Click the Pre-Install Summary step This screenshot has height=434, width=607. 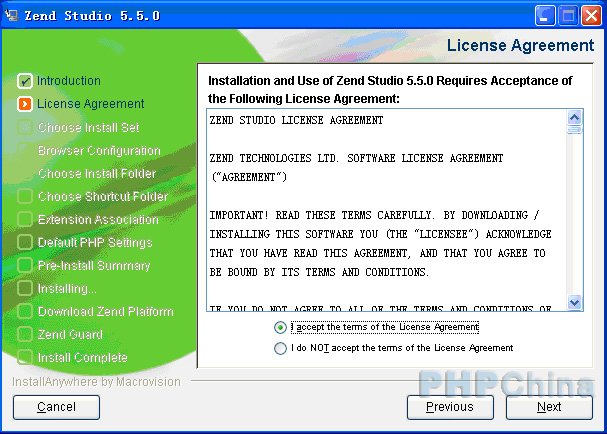coord(94,265)
